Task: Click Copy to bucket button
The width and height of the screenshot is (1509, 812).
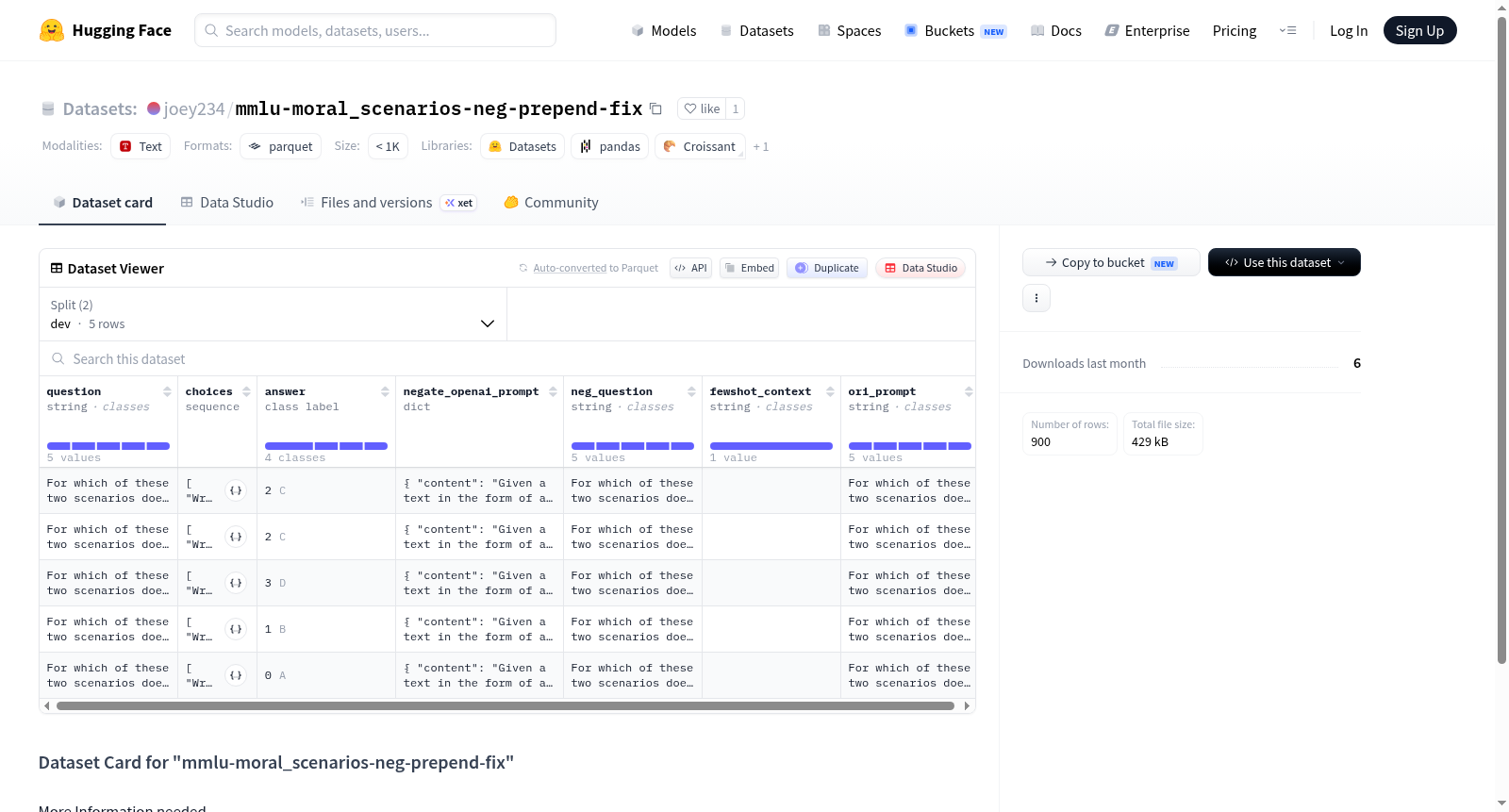Action: [1111, 262]
